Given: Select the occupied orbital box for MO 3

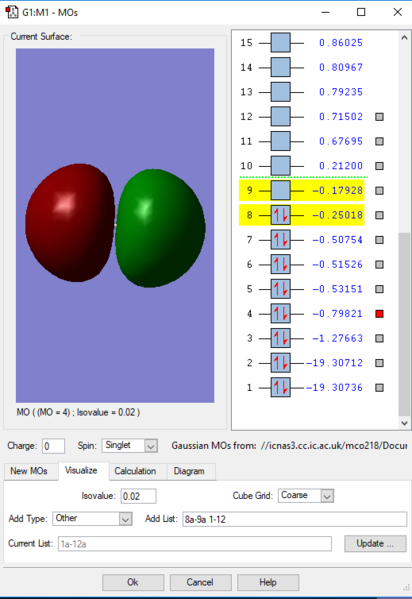Looking at the screenshot, I should pos(281,338).
